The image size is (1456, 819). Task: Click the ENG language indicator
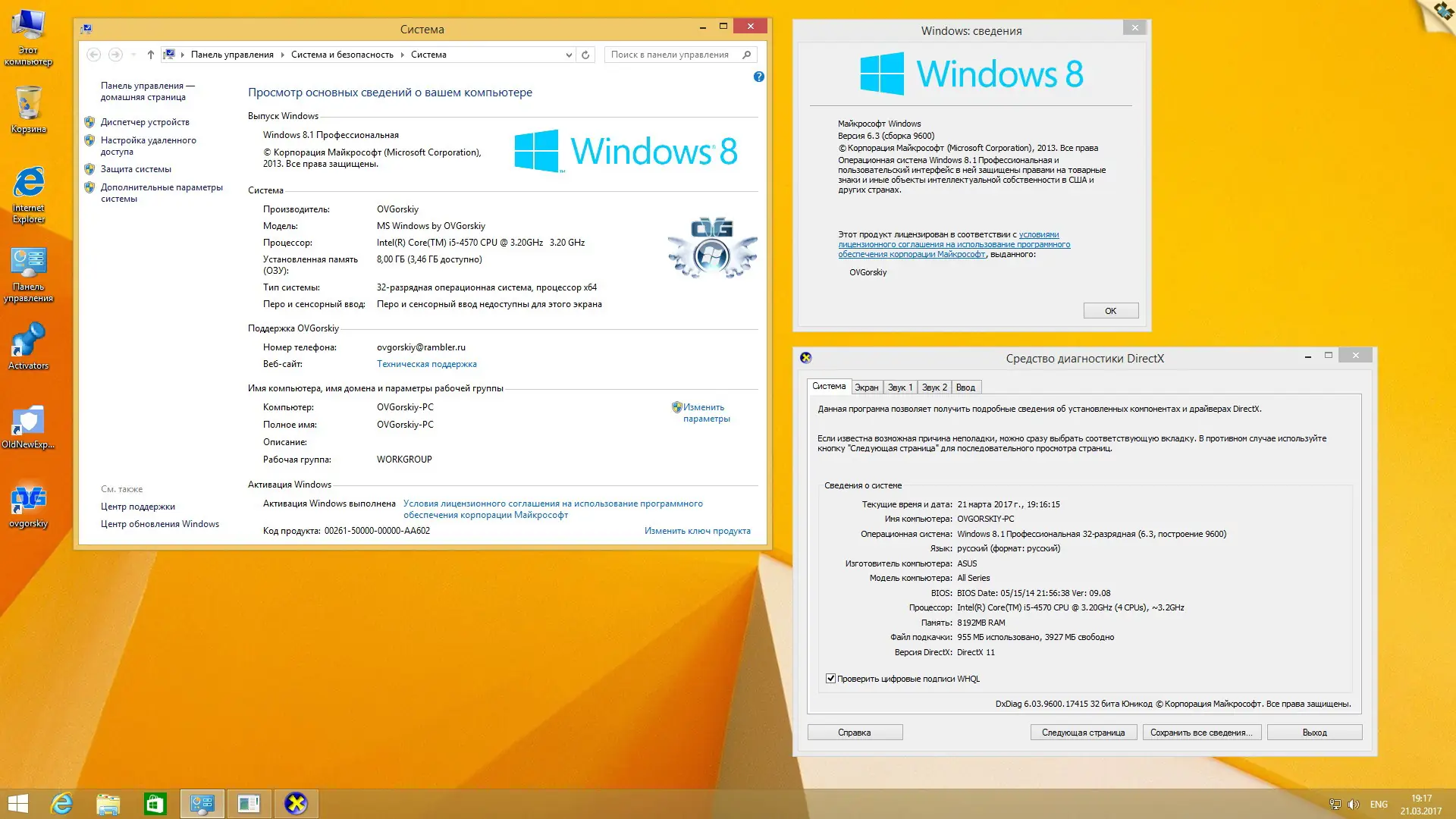1379,805
